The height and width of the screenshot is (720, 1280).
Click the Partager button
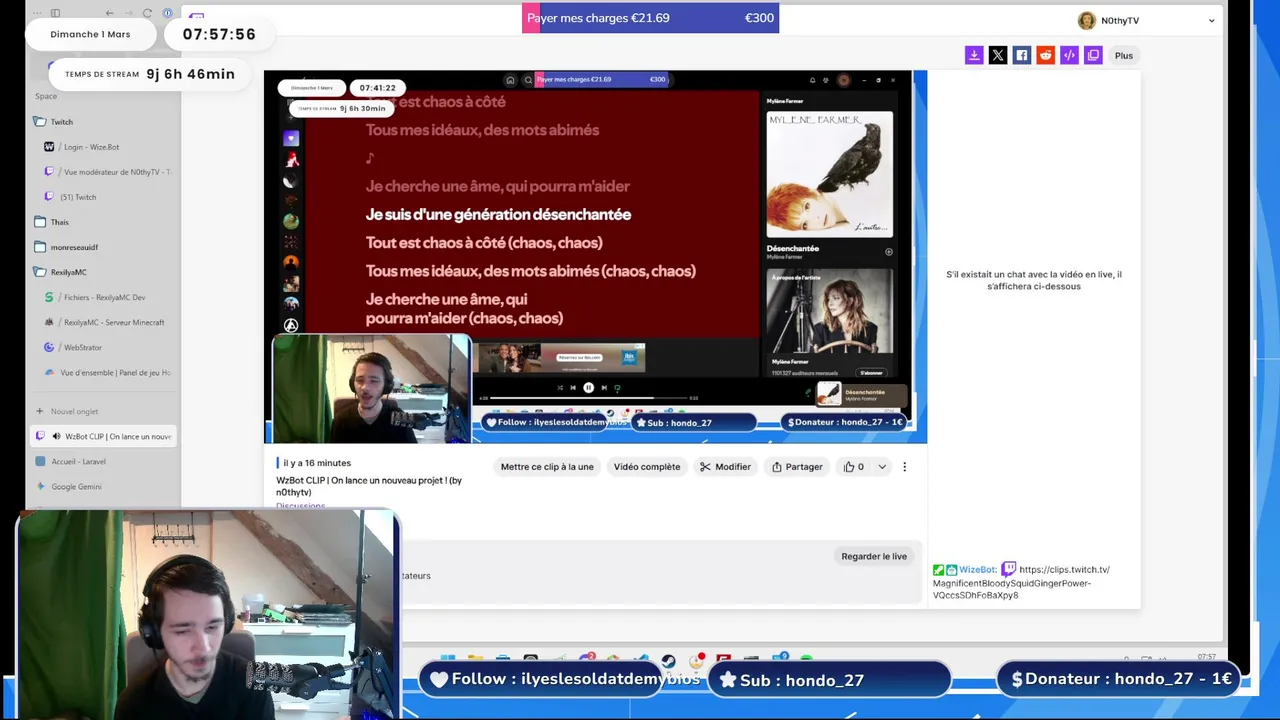(x=797, y=467)
